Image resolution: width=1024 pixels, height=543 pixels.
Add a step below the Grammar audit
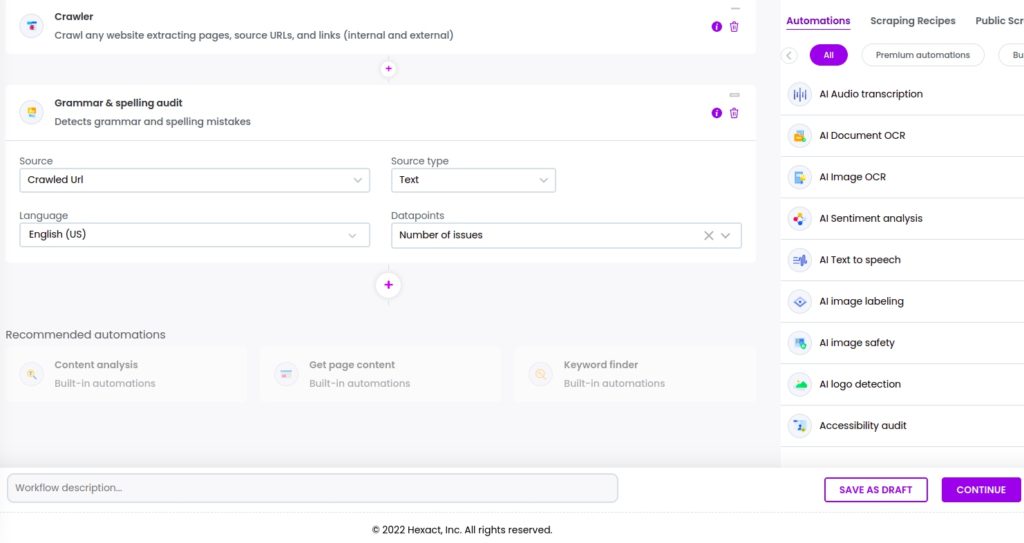click(x=389, y=285)
